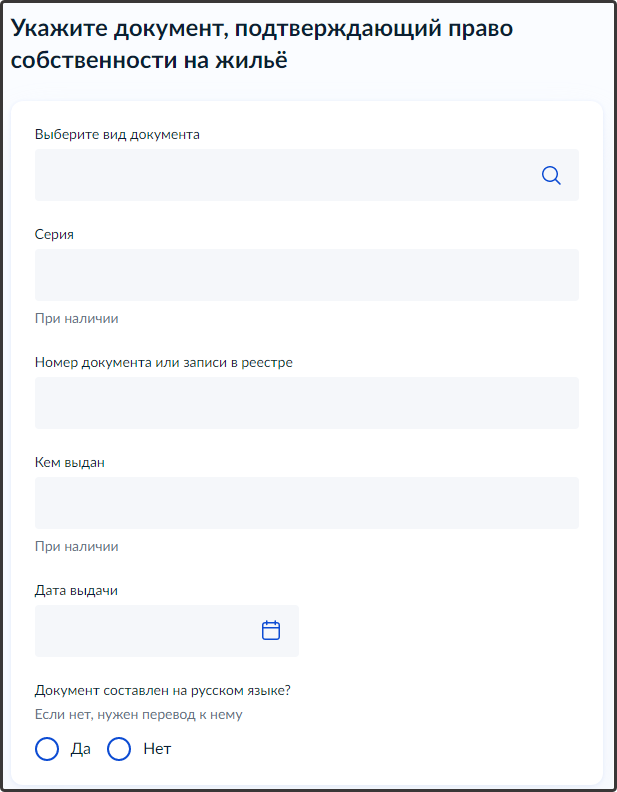This screenshot has height=792, width=617.
Task: Focus the "Кем выдан" text field
Action: click(306, 503)
